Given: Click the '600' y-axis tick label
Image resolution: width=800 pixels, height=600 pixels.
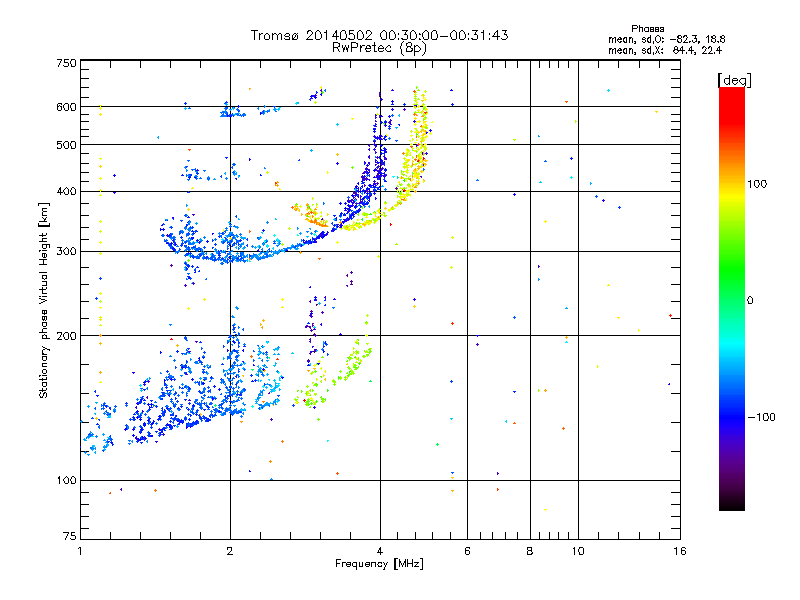Looking at the screenshot, I should pyautogui.click(x=66, y=107).
